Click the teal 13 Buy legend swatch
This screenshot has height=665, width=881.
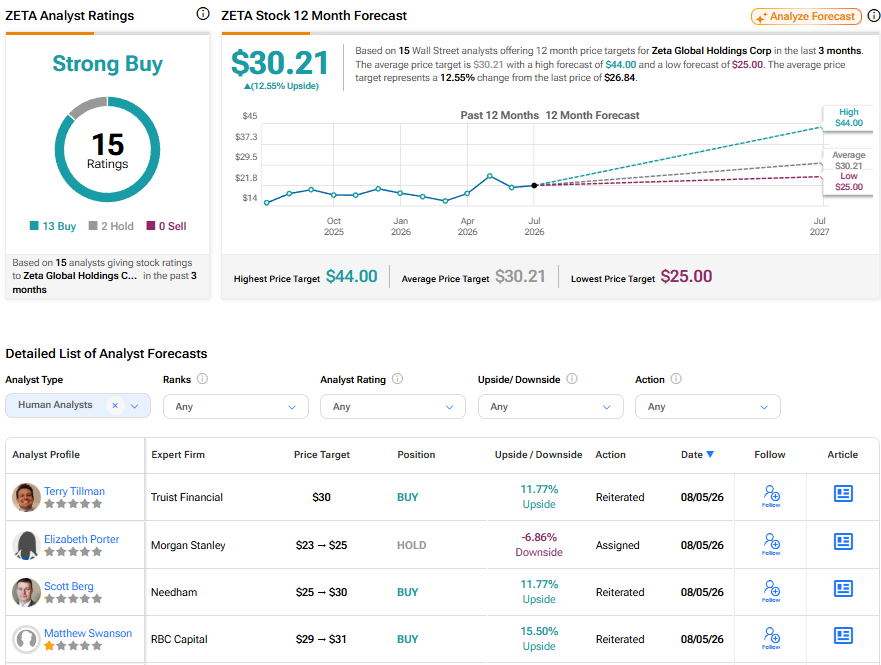coord(34,226)
